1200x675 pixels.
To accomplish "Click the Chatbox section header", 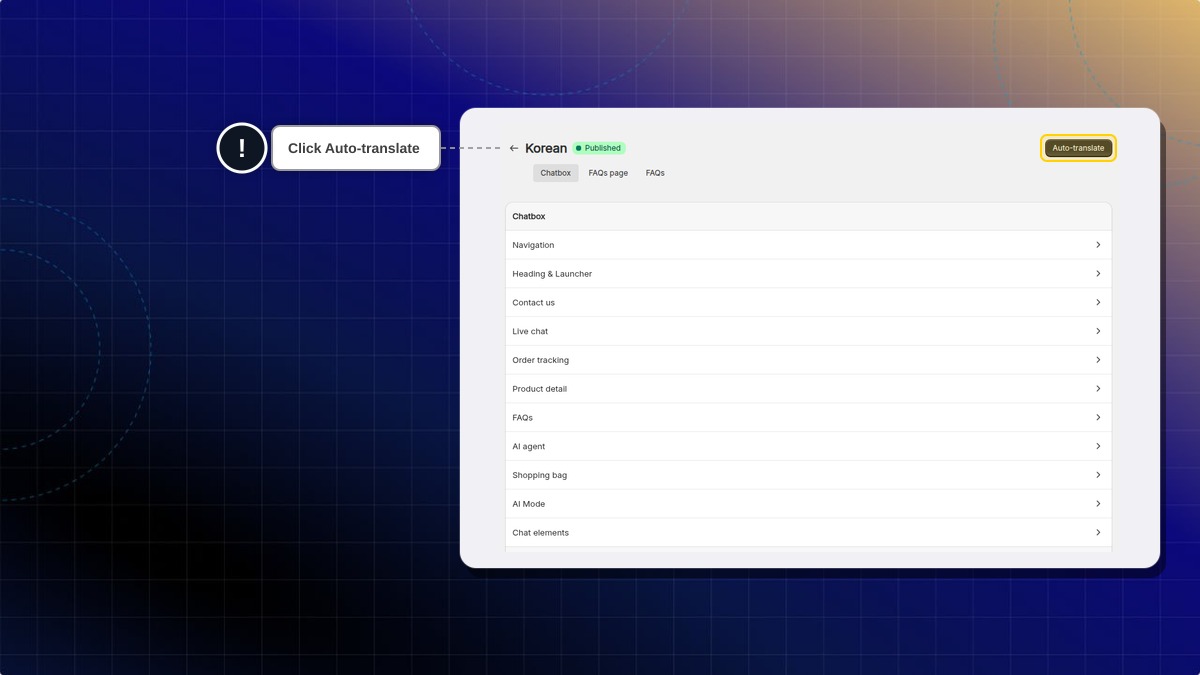I will 808,216.
